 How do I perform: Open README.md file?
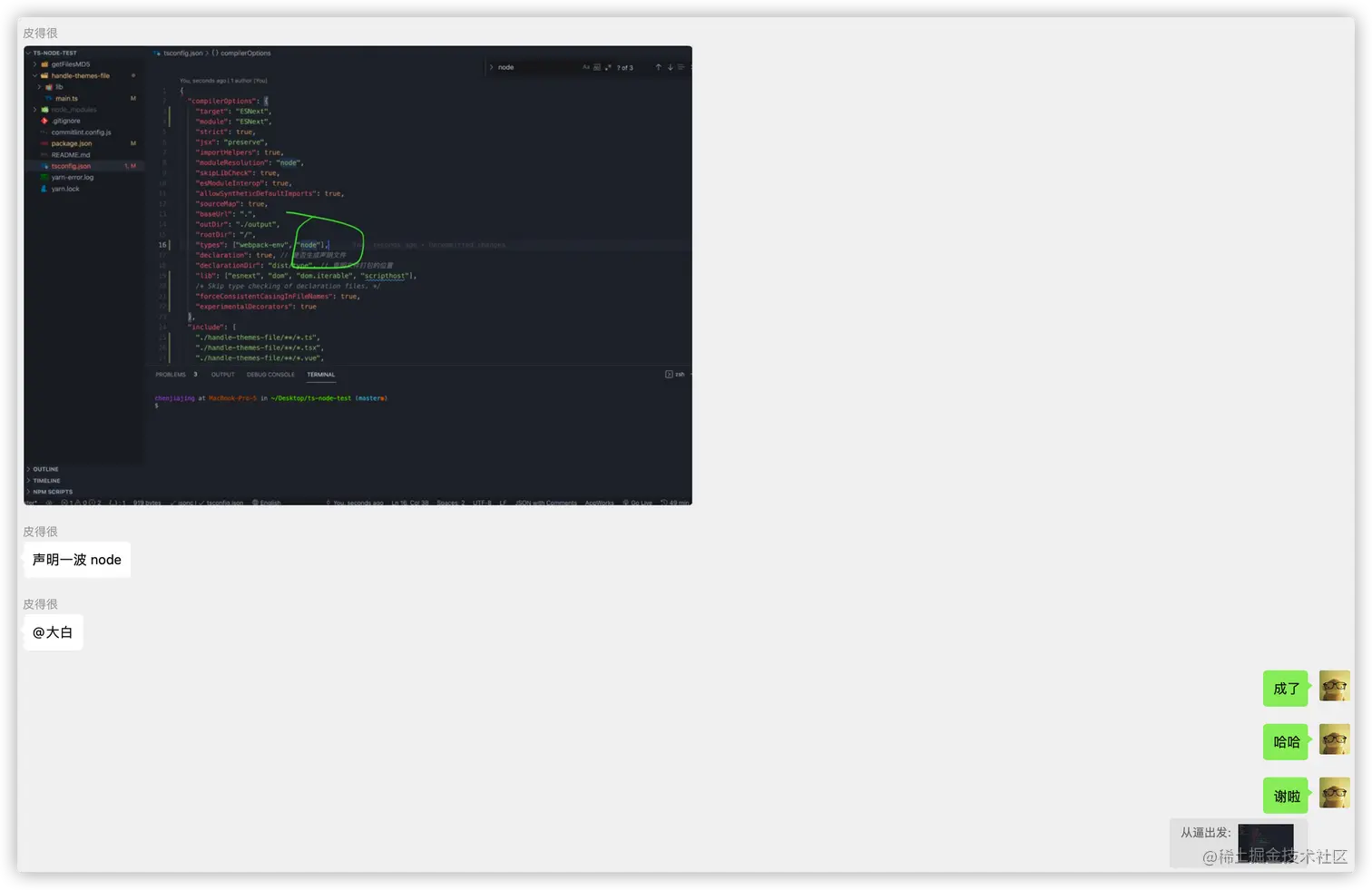[70, 155]
